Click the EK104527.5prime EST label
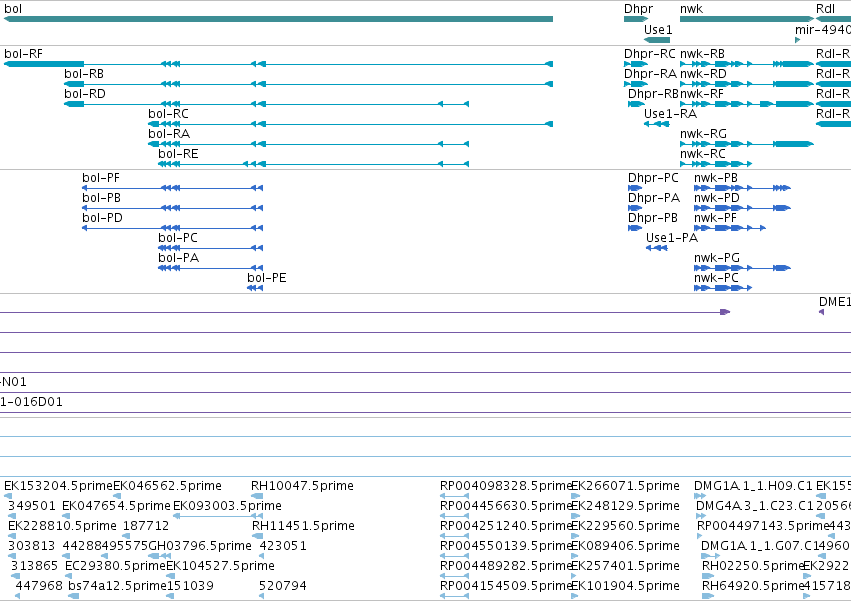The height and width of the screenshot is (601, 851). [x=220, y=566]
